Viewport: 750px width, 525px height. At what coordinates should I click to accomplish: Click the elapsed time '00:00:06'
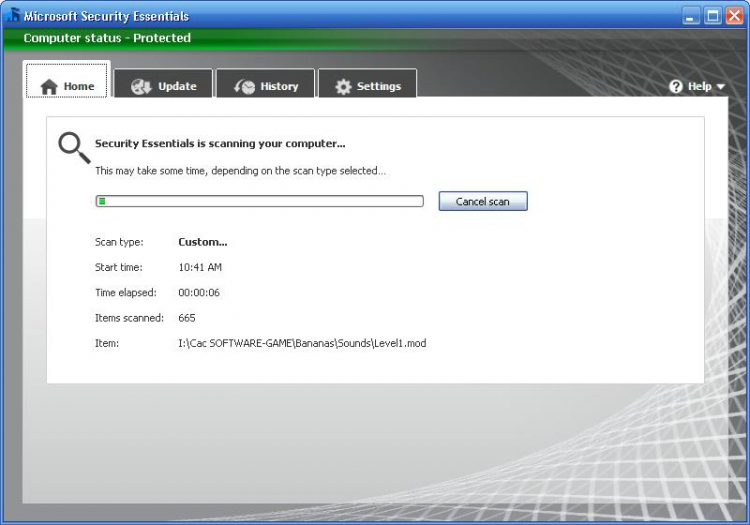199,293
